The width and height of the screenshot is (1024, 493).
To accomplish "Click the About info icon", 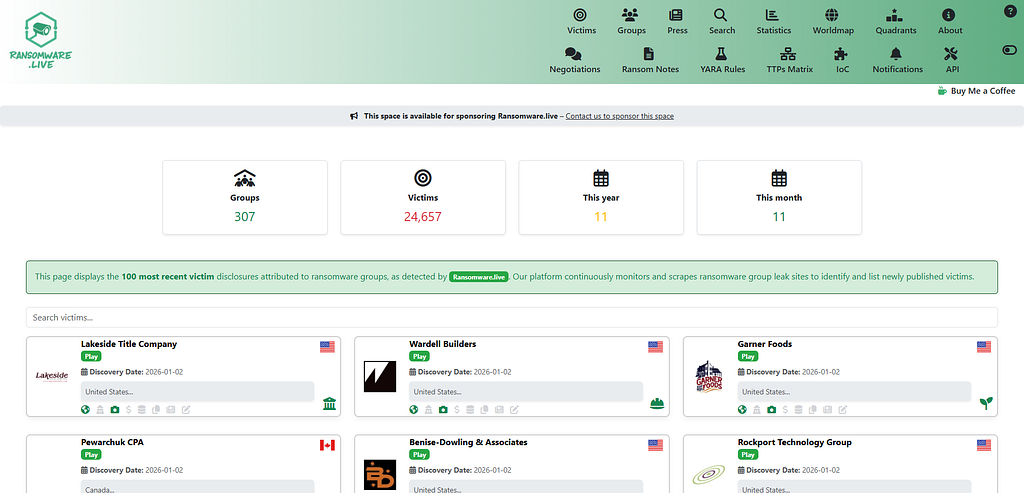I will 950,14.
